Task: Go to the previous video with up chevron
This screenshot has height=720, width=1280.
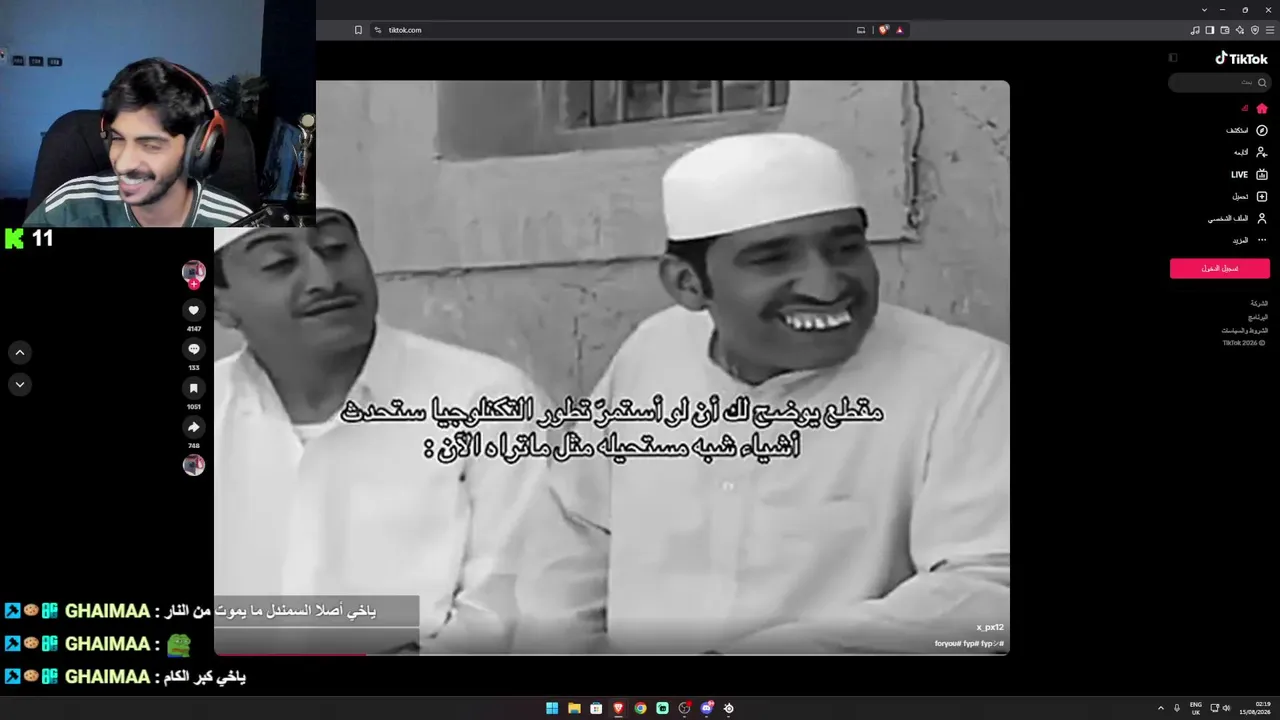Action: 19,352
